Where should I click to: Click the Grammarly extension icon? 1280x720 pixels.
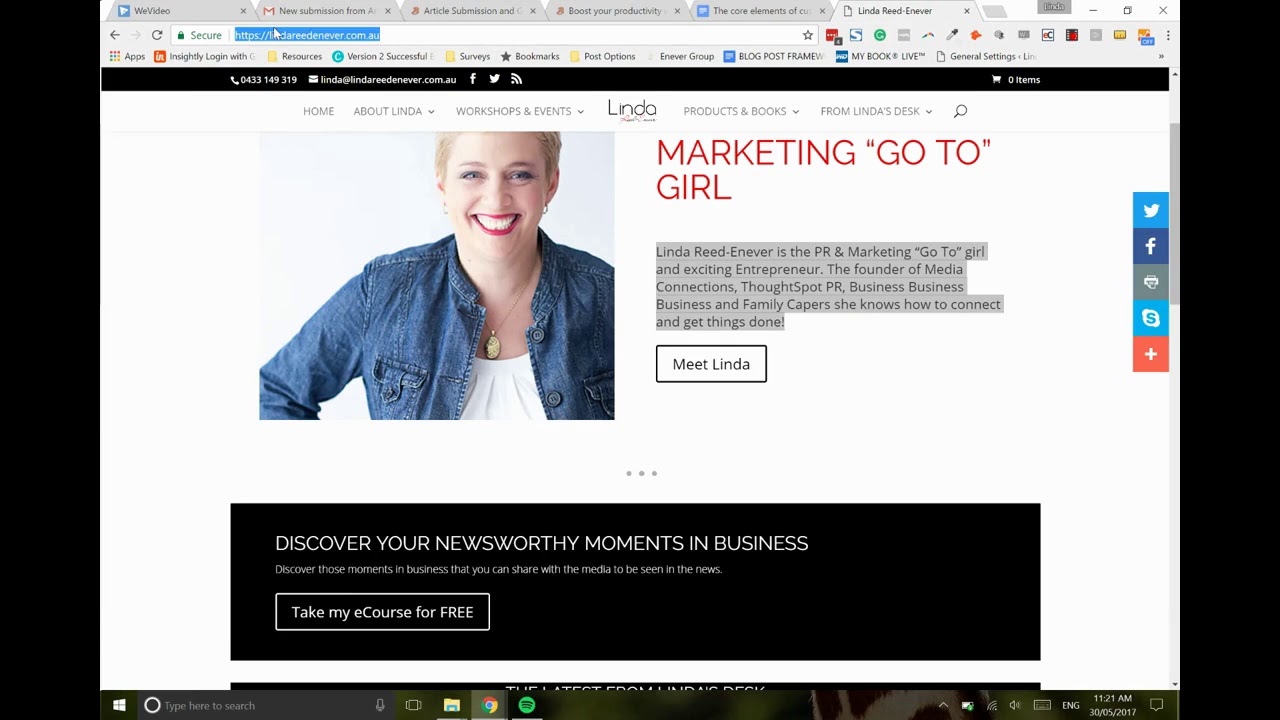coord(880,35)
